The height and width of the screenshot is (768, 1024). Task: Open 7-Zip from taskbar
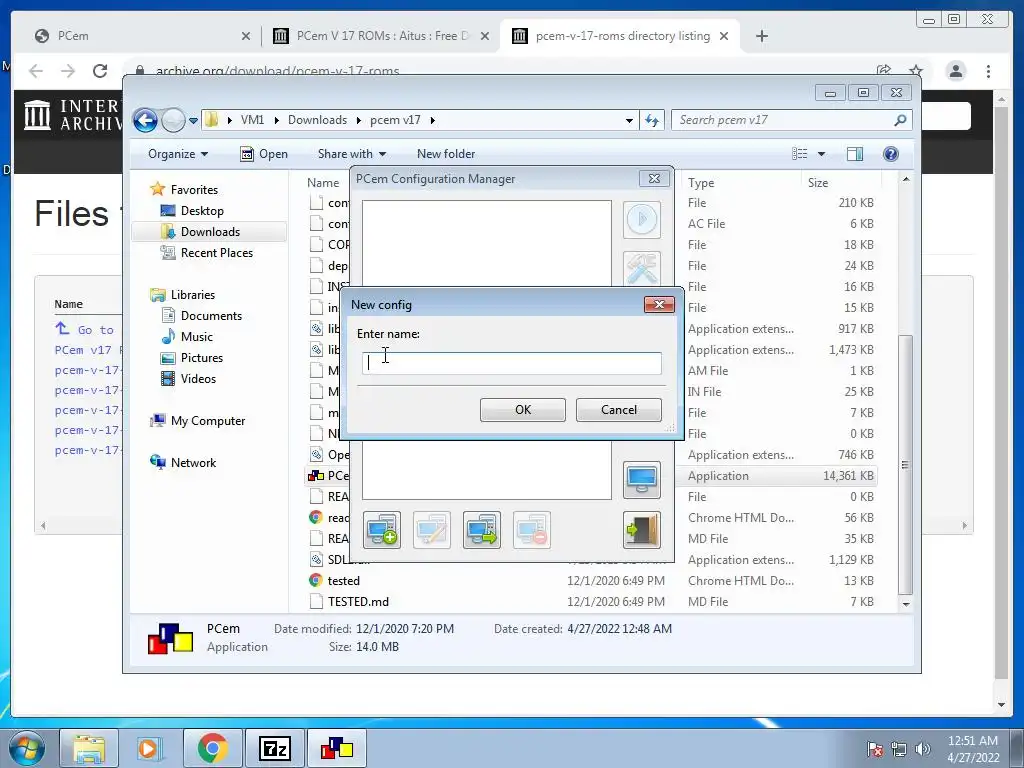(274, 748)
